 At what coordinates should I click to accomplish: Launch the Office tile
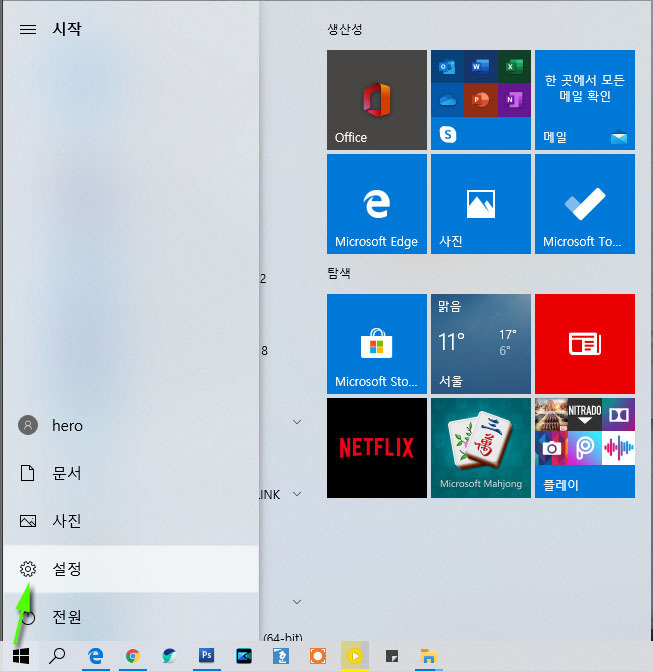pos(377,100)
